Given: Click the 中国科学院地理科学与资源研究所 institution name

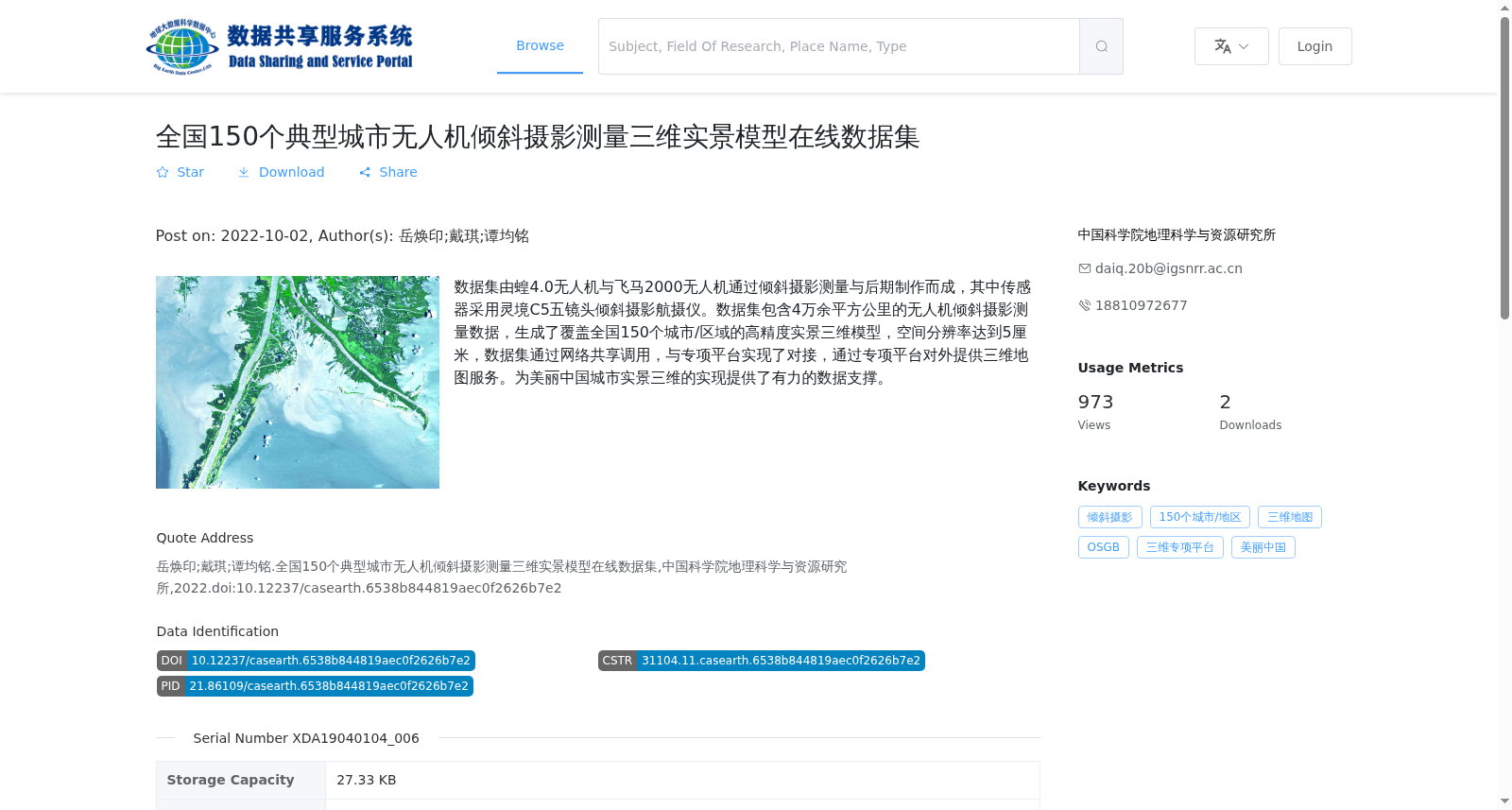Looking at the screenshot, I should click(1177, 234).
